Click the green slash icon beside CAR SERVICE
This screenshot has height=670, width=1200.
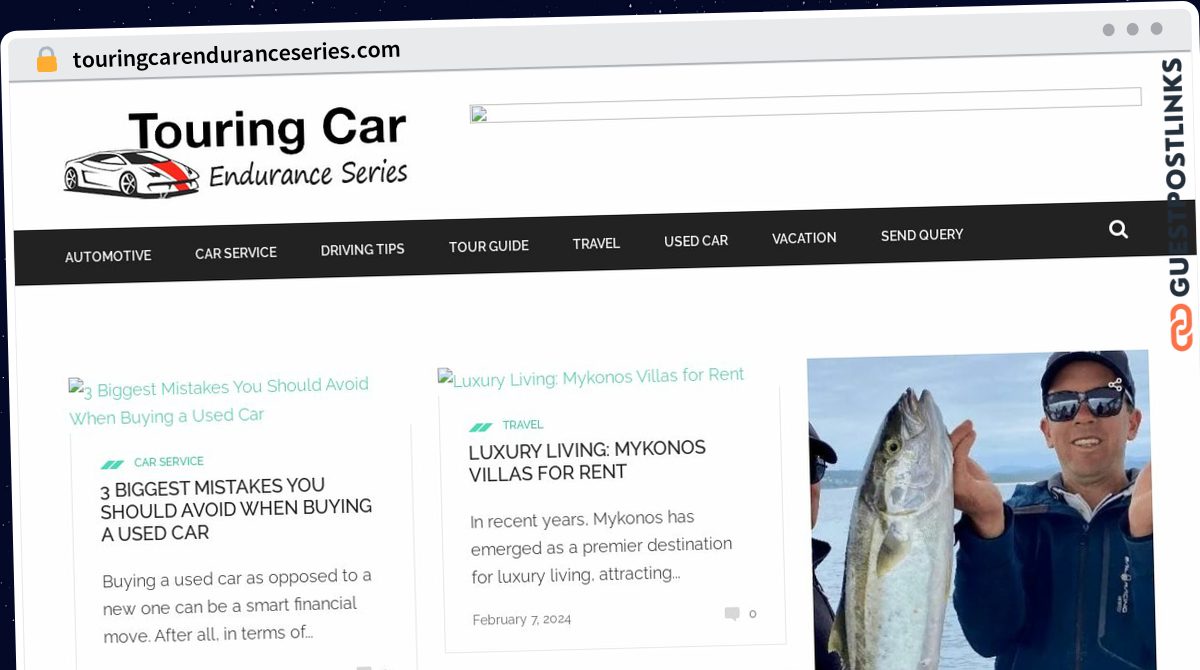click(x=112, y=464)
